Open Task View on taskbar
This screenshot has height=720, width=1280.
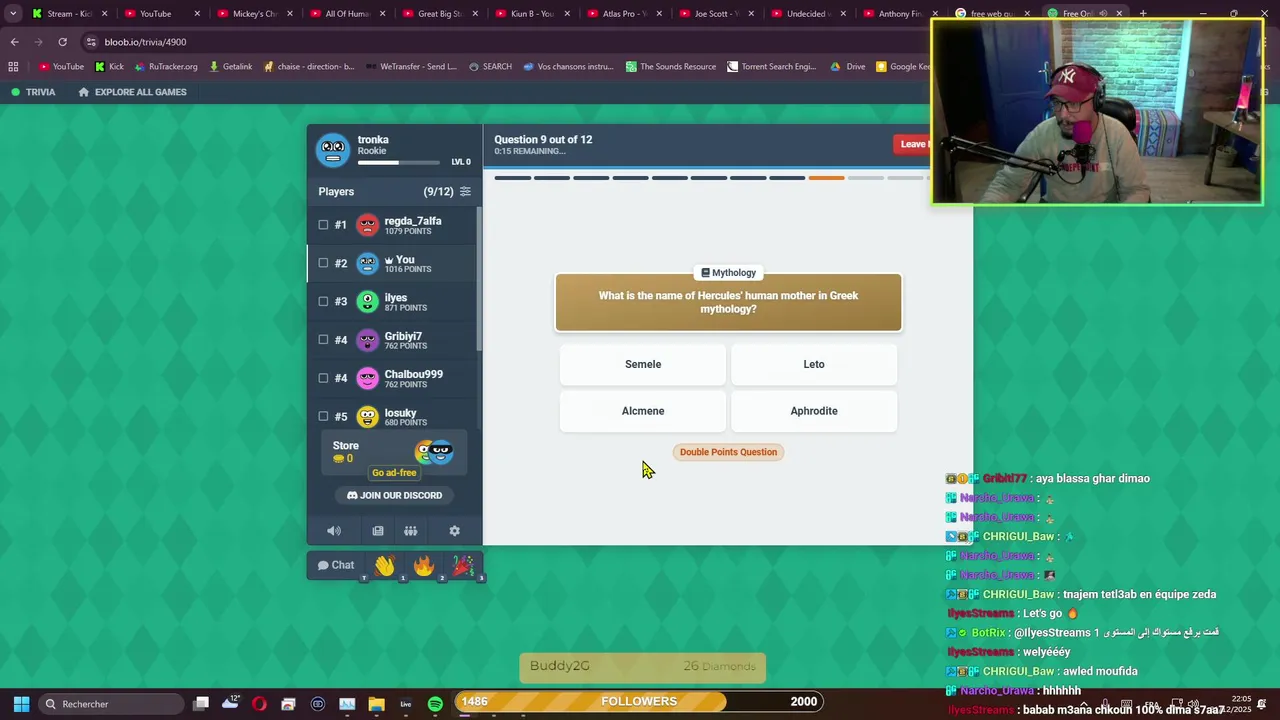point(201,704)
